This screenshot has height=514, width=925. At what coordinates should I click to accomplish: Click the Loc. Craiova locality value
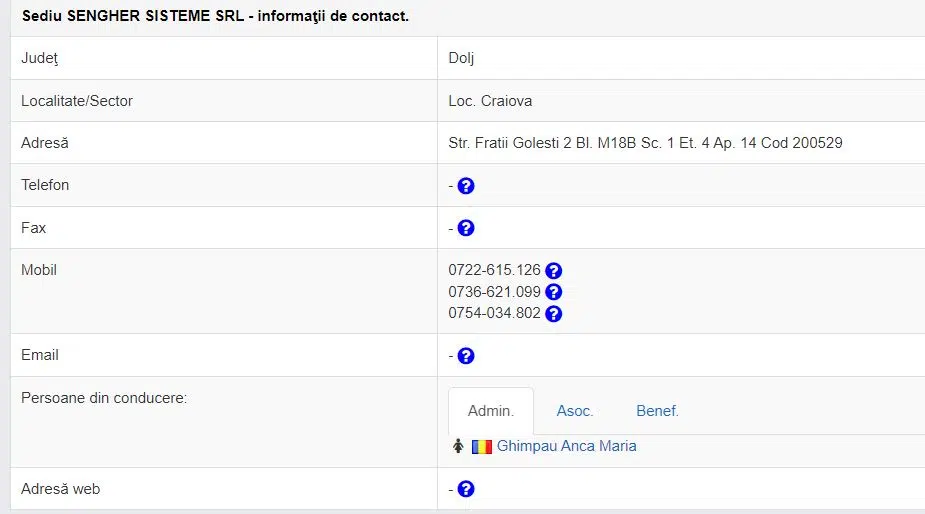point(490,101)
